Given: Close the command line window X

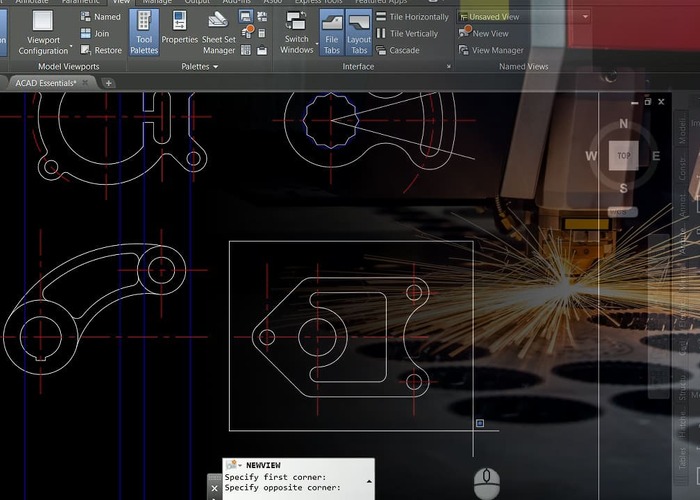Looking at the screenshot, I should point(214,488).
